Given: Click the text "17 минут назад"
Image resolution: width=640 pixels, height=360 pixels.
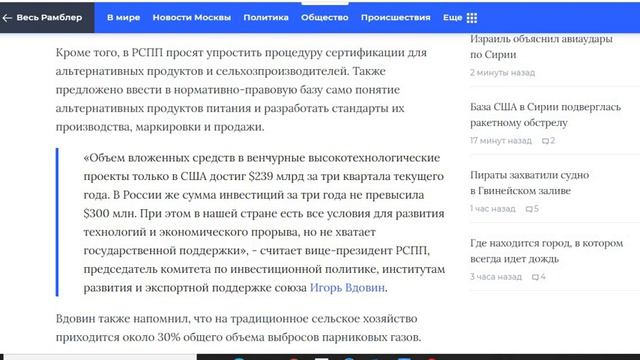Looking at the screenshot, I should point(500,140).
